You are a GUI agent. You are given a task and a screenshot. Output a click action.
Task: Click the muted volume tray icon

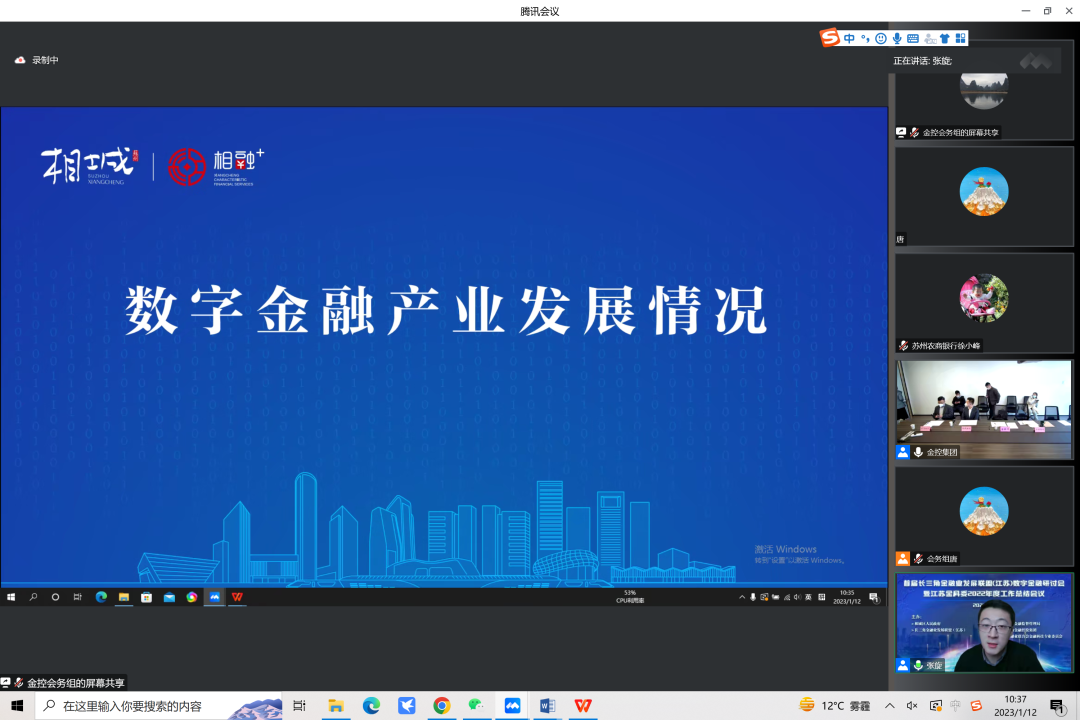tap(912, 706)
